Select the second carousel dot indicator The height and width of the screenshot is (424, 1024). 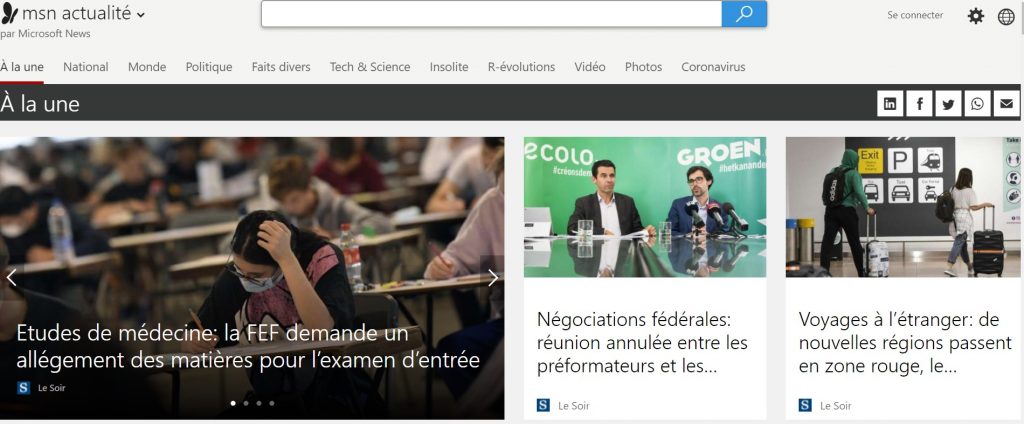coord(246,403)
